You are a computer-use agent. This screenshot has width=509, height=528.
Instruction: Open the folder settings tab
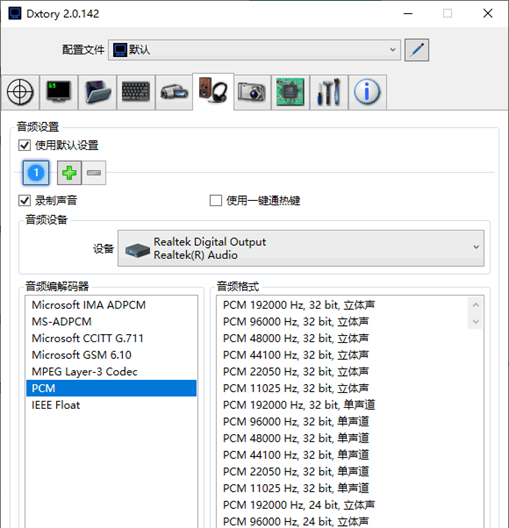[97, 92]
